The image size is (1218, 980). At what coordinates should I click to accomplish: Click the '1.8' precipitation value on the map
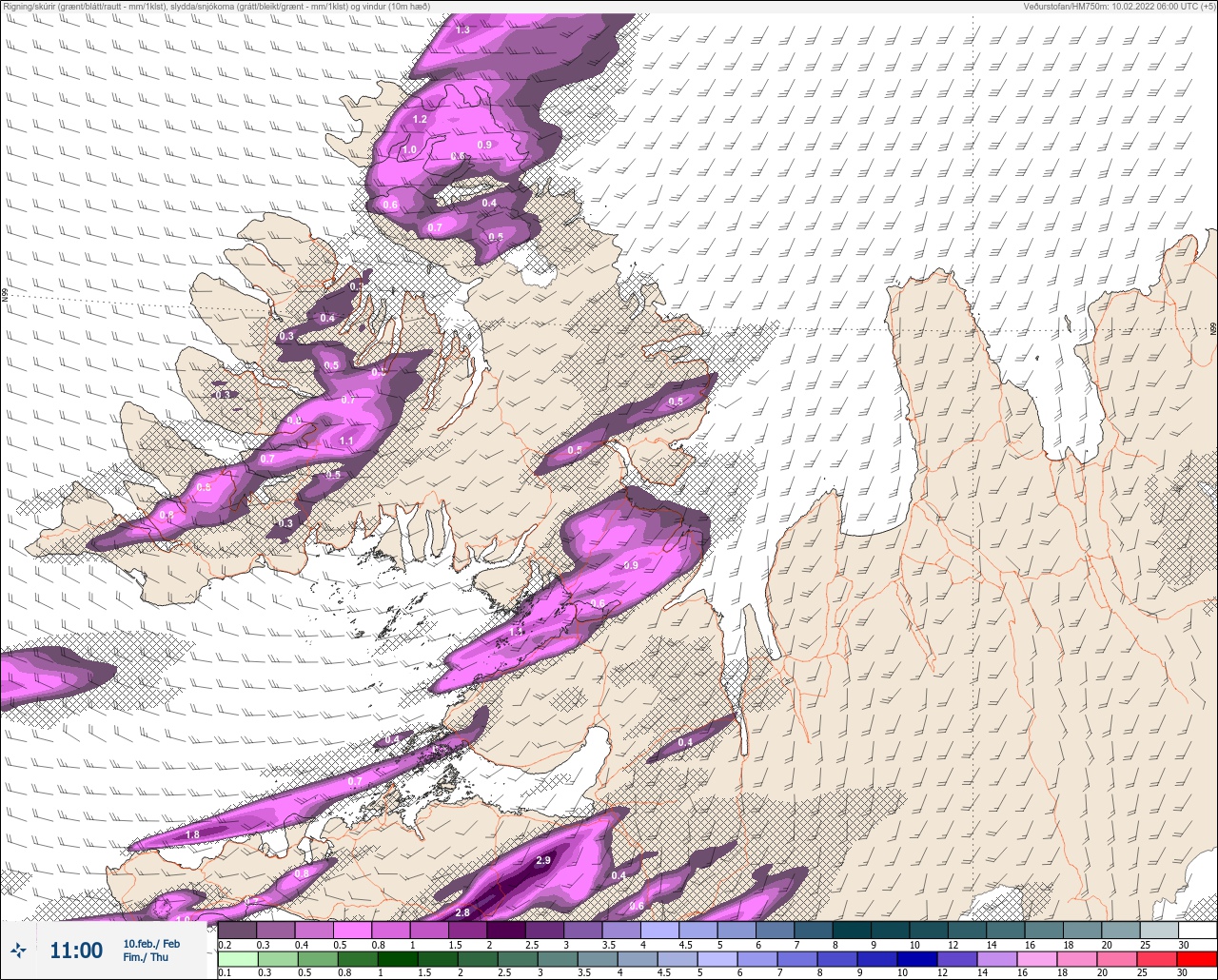click(192, 834)
